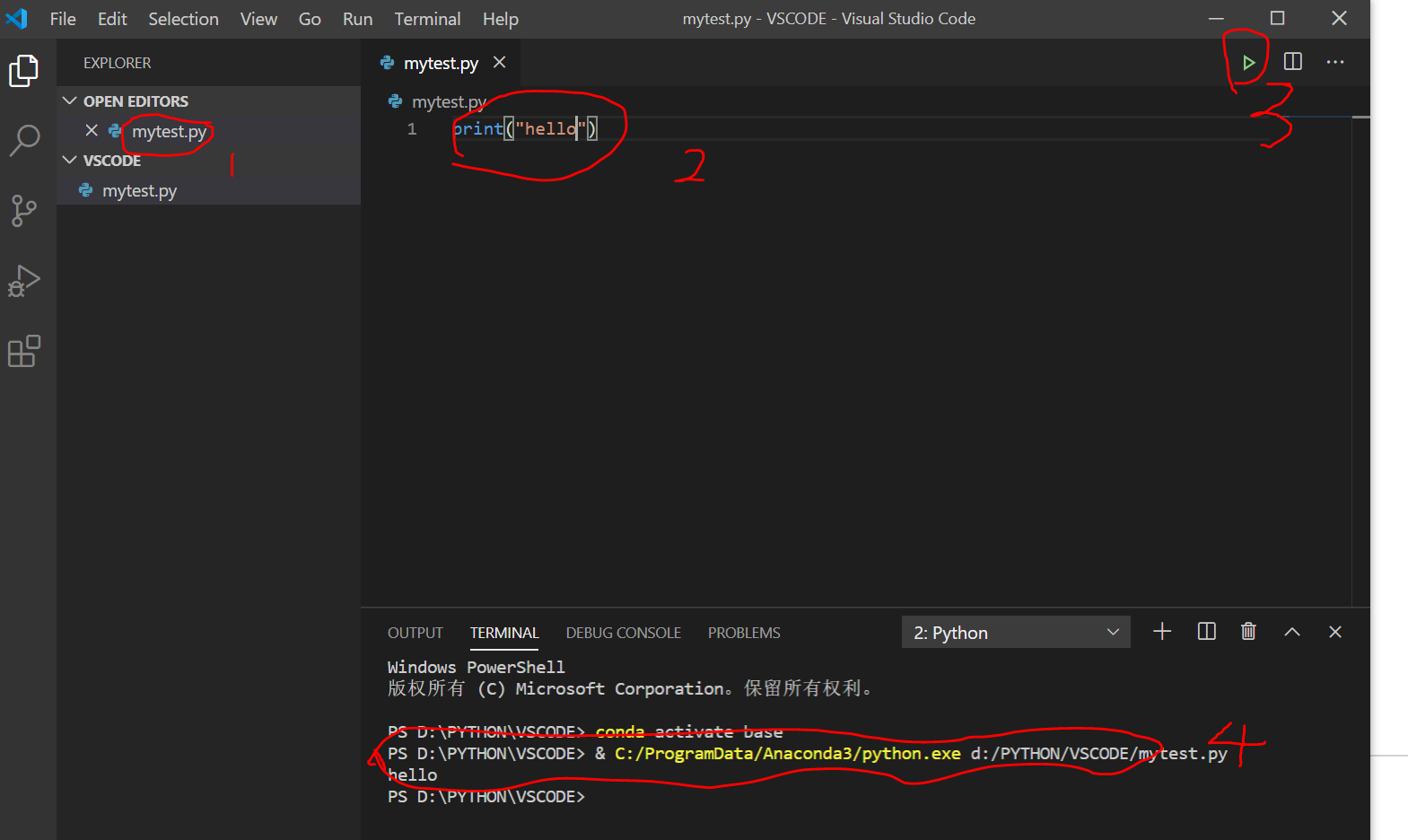This screenshot has width=1408, height=840.
Task: Close mytest.py in Open Editors list
Action: (92, 130)
